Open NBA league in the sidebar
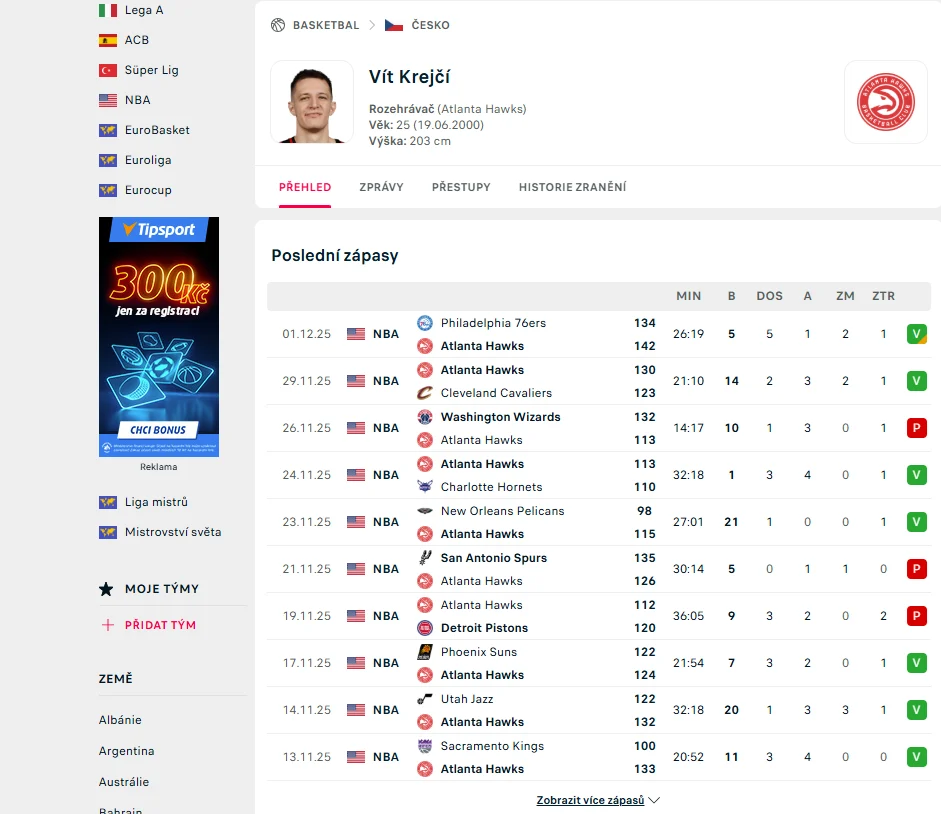The image size is (941, 814). (137, 100)
